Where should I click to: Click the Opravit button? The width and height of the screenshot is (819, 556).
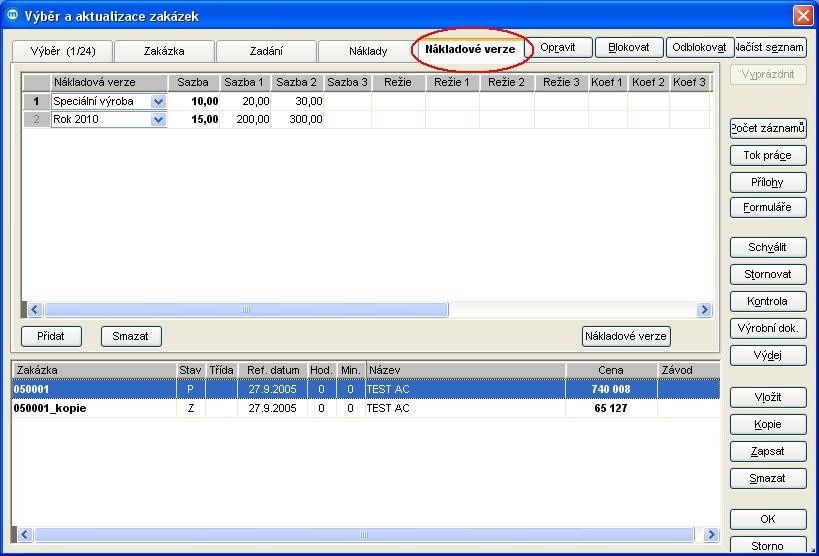tap(558, 48)
